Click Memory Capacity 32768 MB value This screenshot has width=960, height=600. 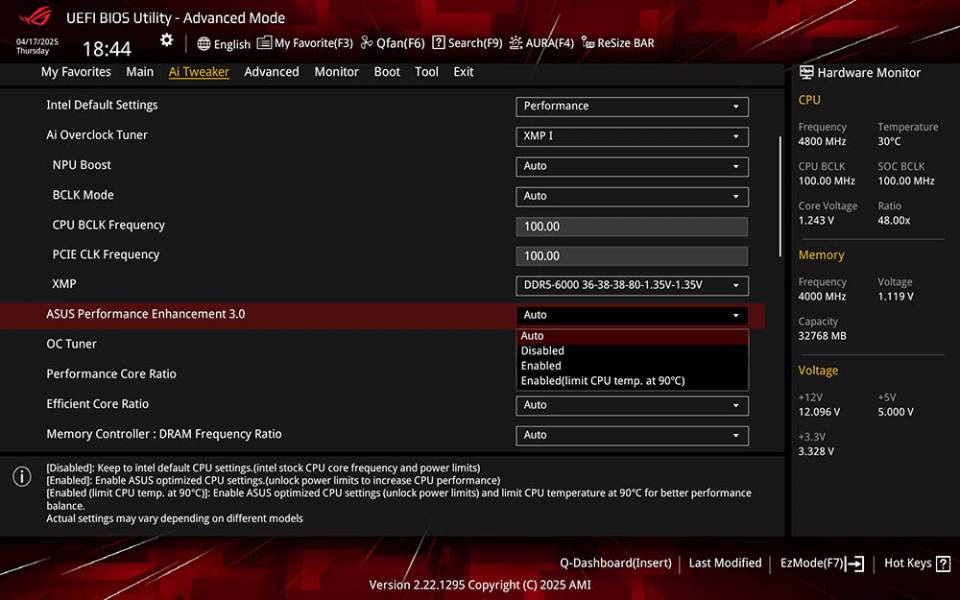[x=822, y=336]
